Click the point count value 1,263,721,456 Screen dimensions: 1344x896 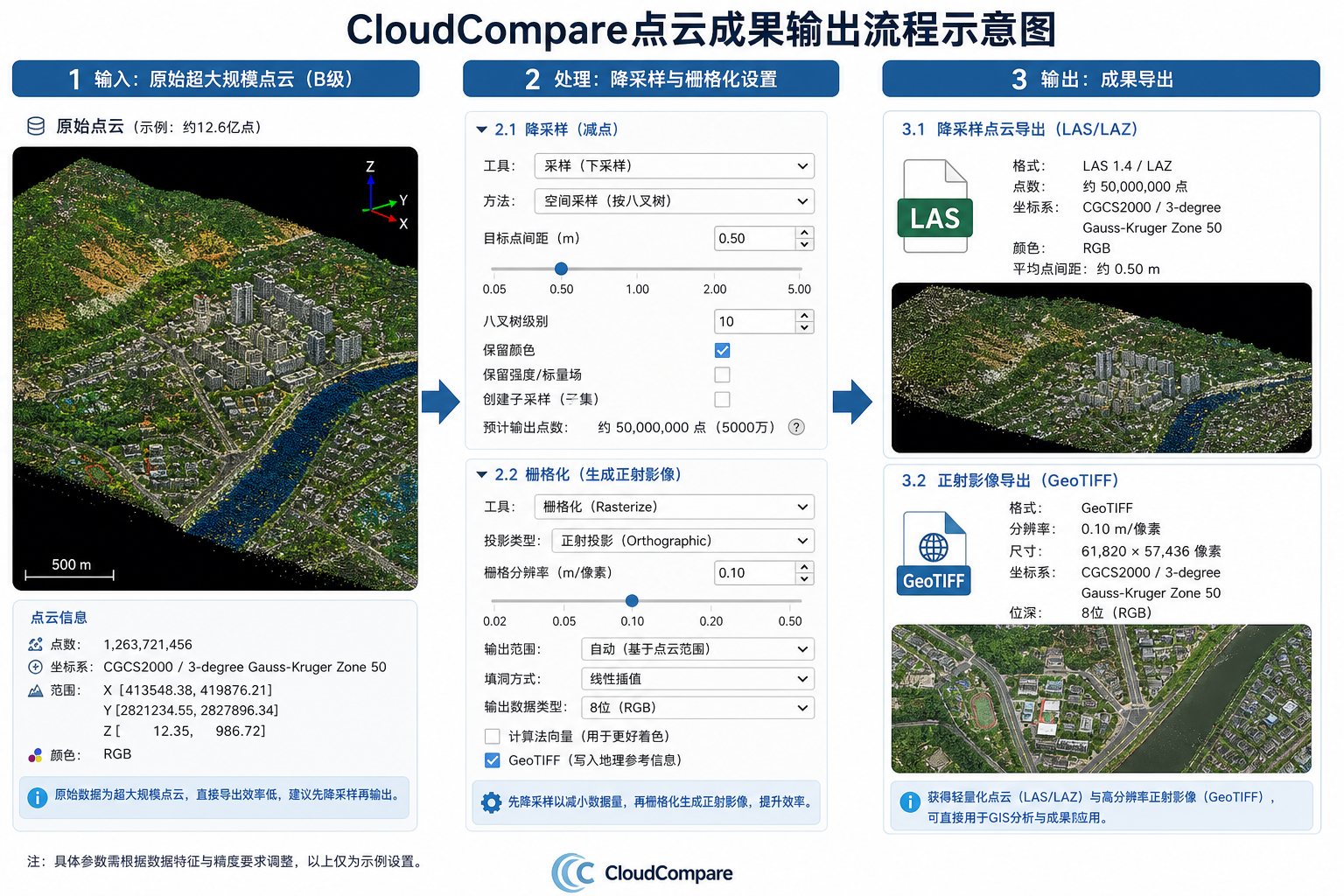pyautogui.click(x=148, y=645)
